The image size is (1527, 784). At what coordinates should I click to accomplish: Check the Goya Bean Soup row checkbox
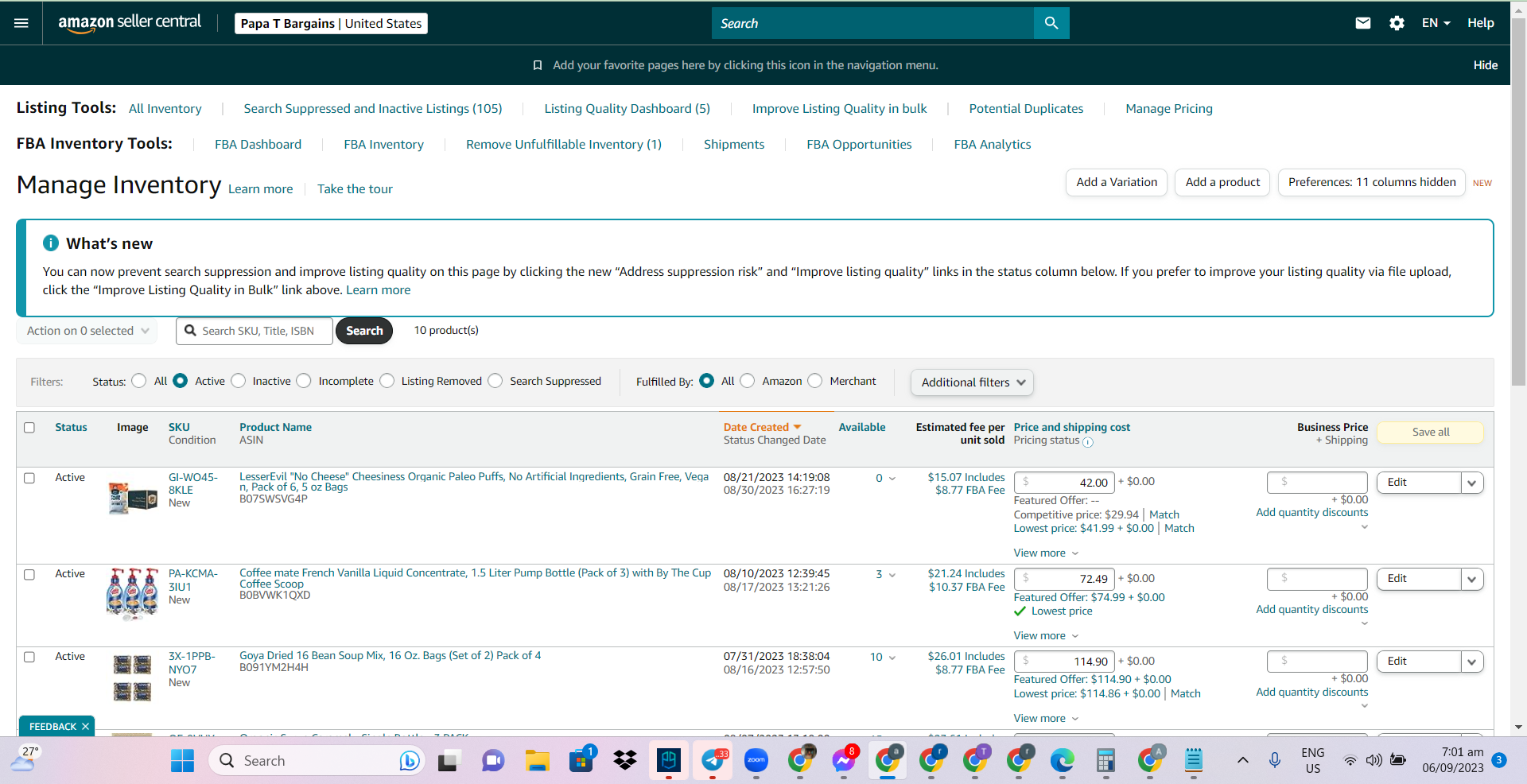coord(29,657)
